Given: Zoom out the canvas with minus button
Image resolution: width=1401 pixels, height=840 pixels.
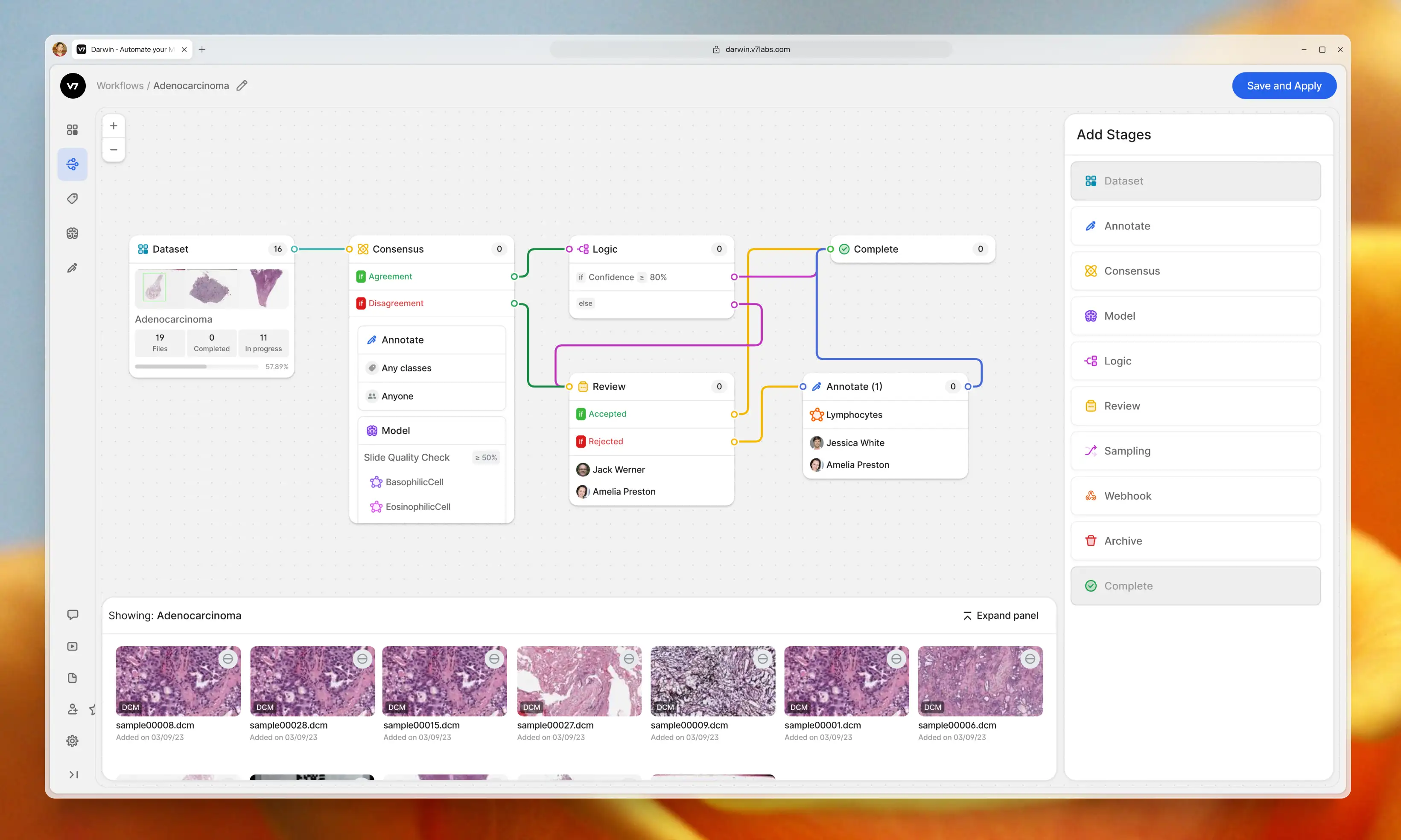Looking at the screenshot, I should [113, 149].
